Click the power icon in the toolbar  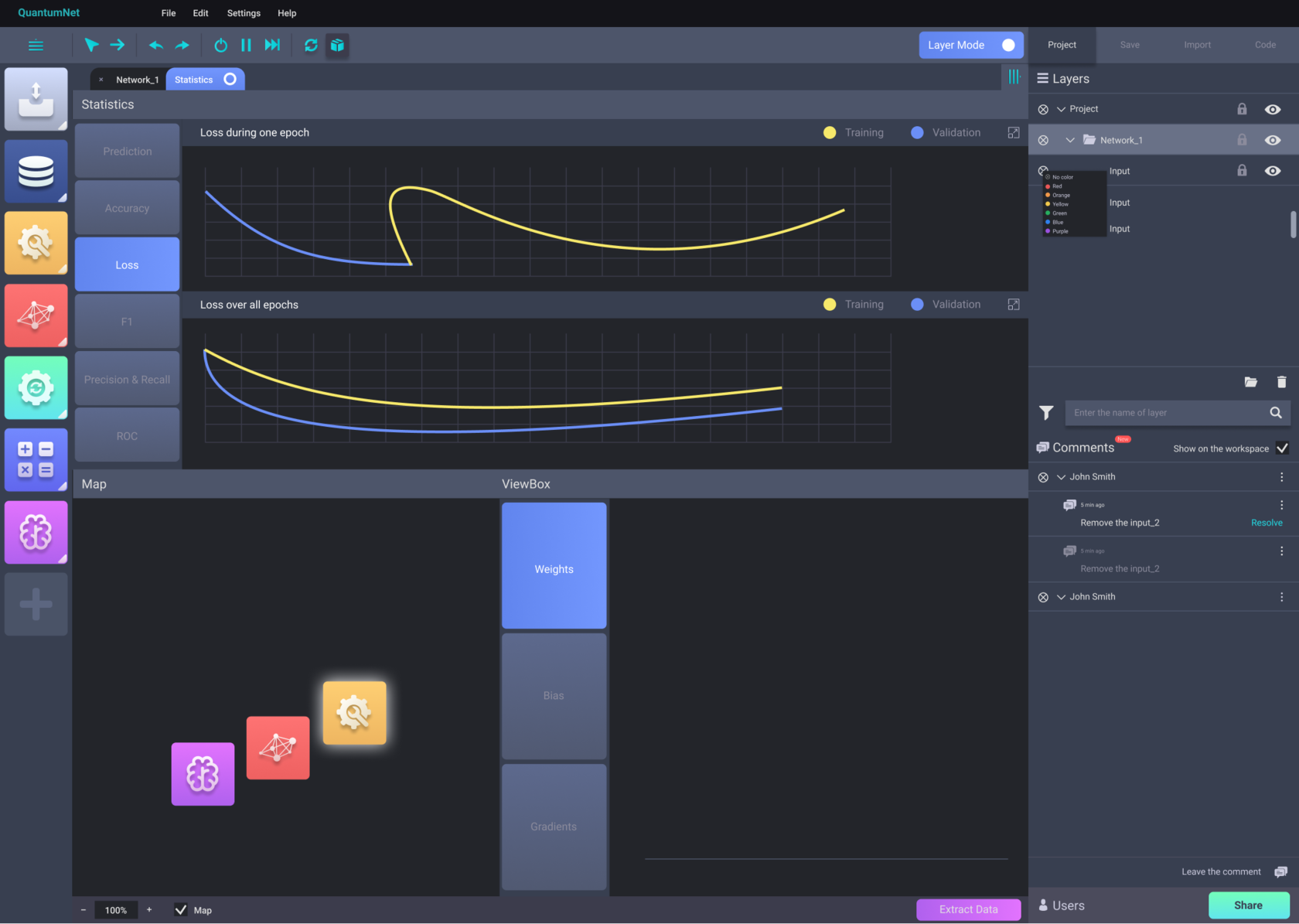220,46
